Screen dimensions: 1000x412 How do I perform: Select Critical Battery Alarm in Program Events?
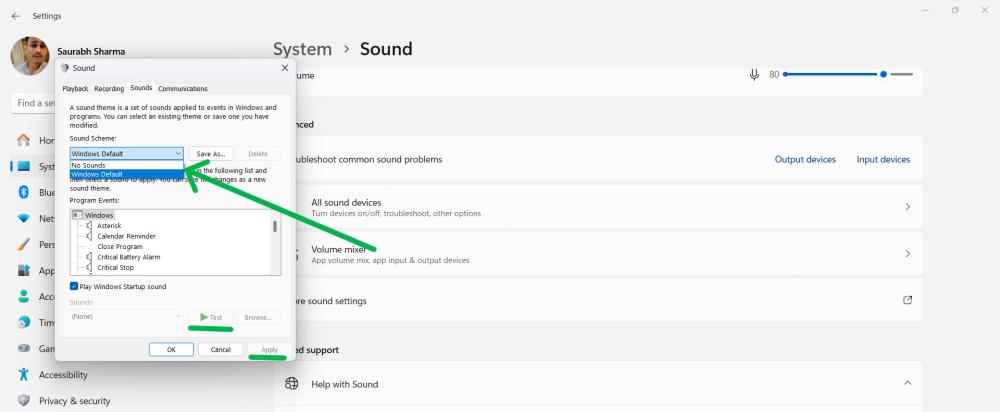pos(129,257)
